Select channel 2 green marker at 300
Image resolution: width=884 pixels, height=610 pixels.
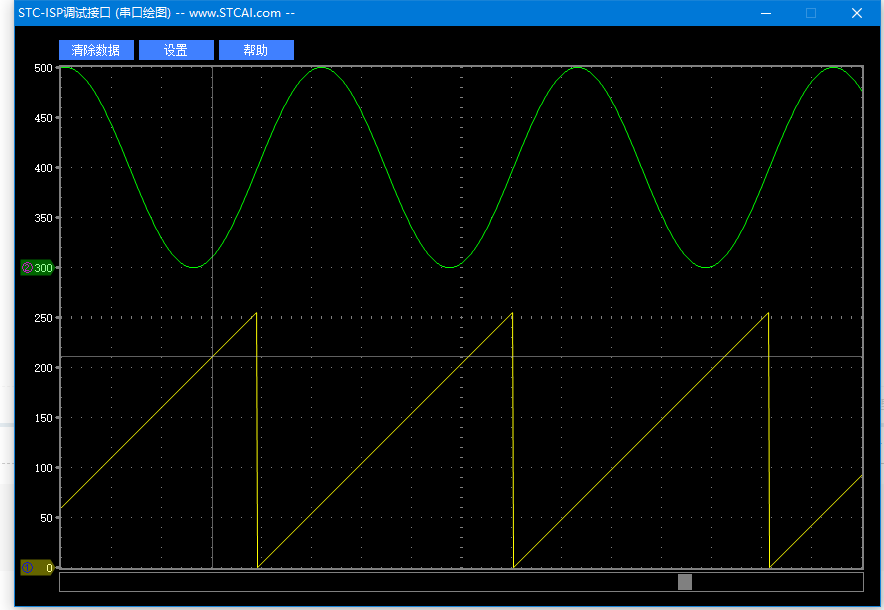click(37, 268)
